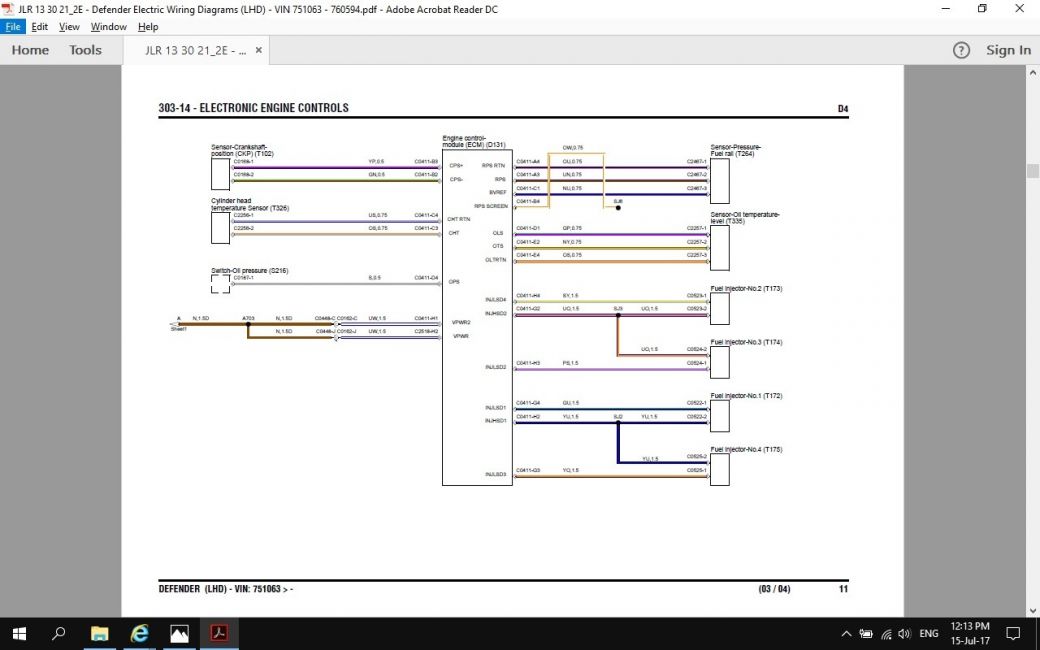The height and width of the screenshot is (650, 1040).
Task: Click the 'Sensor-Pressure-Fuel rail (T264)' label
Action: pos(736,150)
